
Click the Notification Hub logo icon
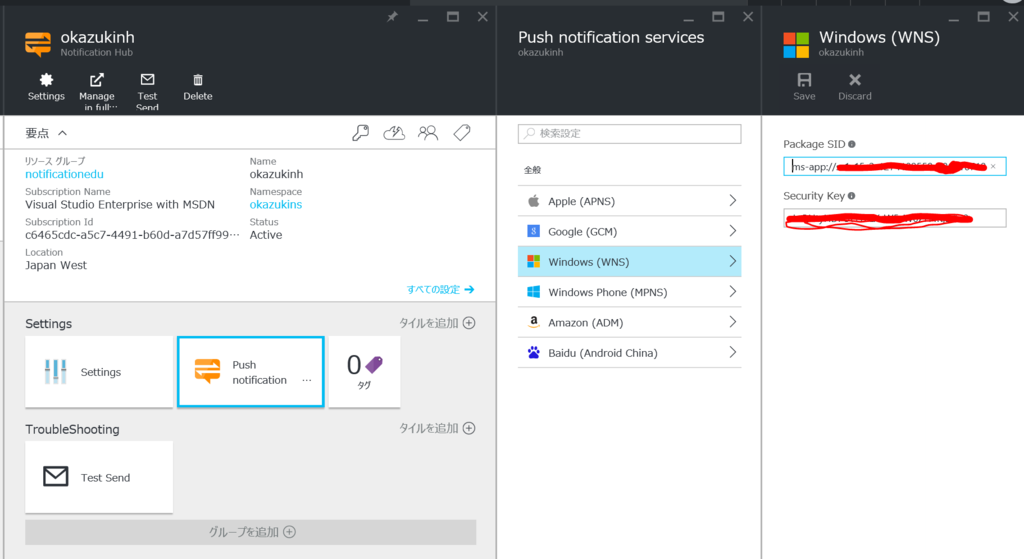coord(38,44)
